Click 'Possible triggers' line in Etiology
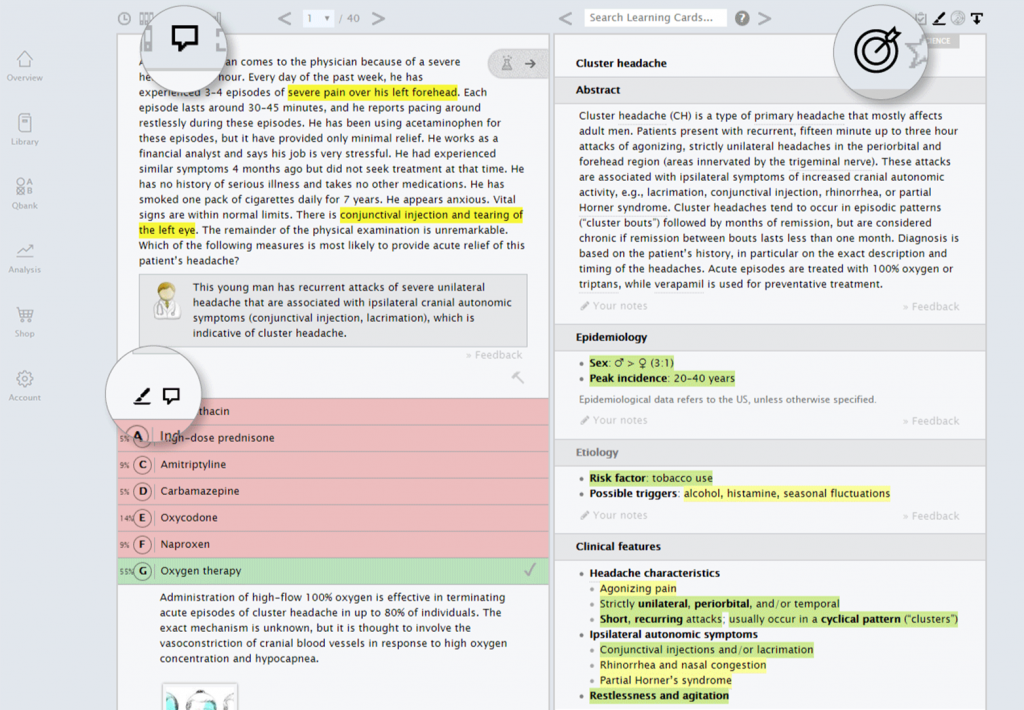Image resolution: width=1024 pixels, height=710 pixels. coord(740,493)
